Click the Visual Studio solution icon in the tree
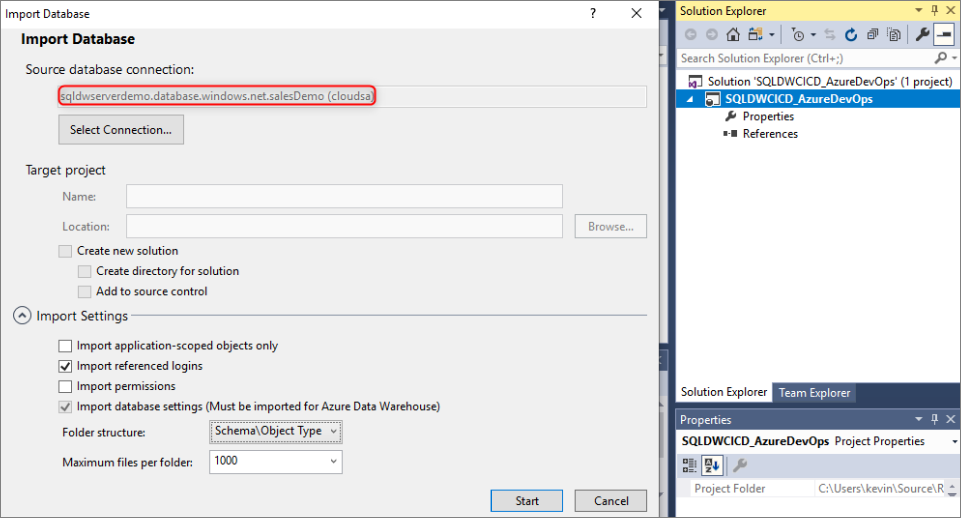The height and width of the screenshot is (518, 961). [695, 82]
